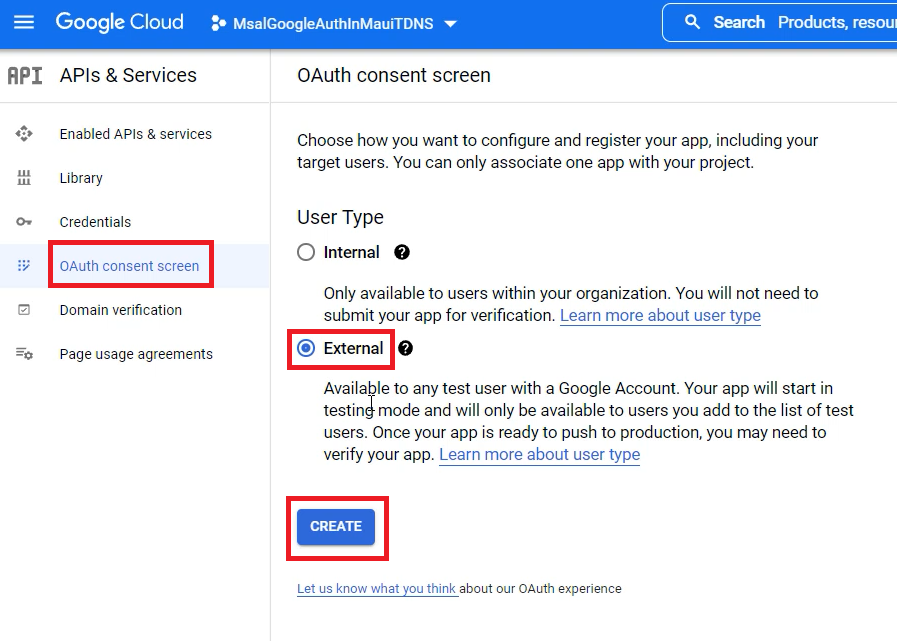Select OAuth consent screen in sidebar
Screen dimensions: 897x641
(x=129, y=266)
